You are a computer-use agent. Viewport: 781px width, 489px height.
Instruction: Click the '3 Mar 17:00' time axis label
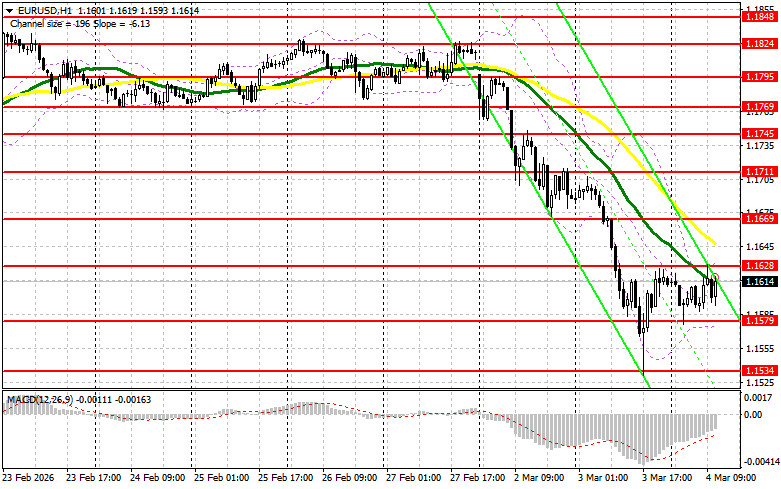click(667, 478)
